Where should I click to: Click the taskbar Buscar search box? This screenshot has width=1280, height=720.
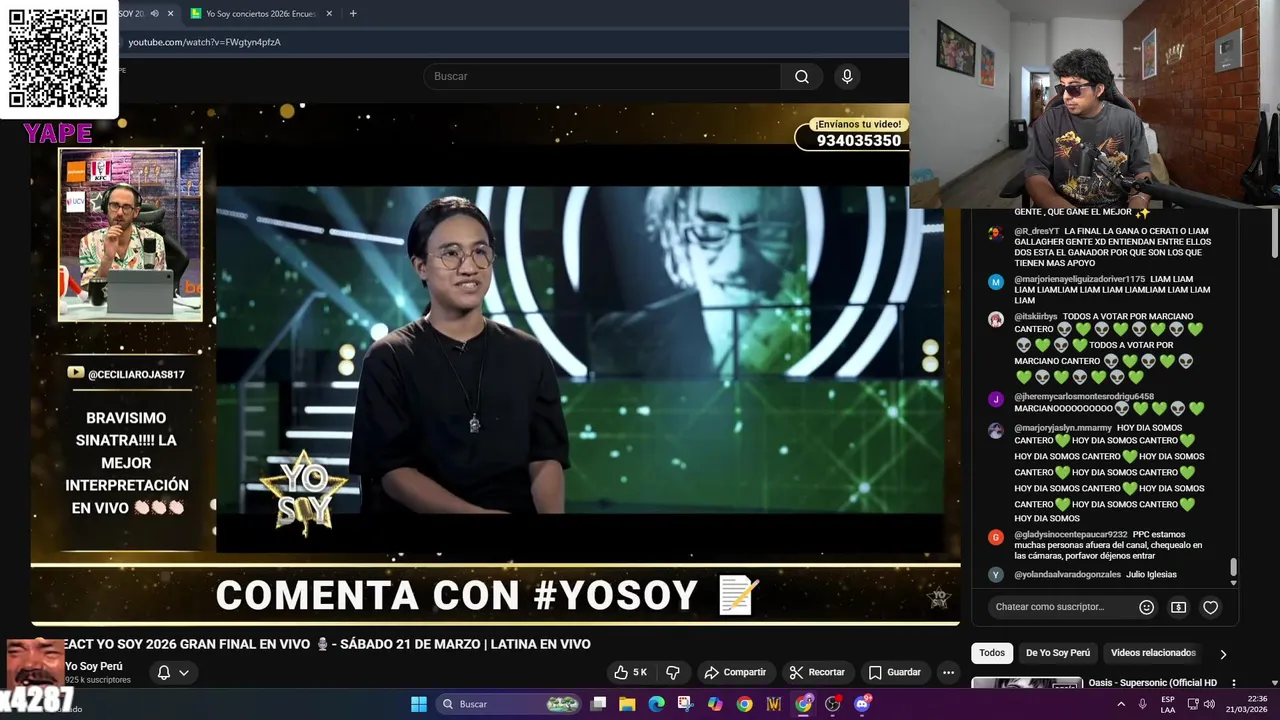(x=510, y=704)
